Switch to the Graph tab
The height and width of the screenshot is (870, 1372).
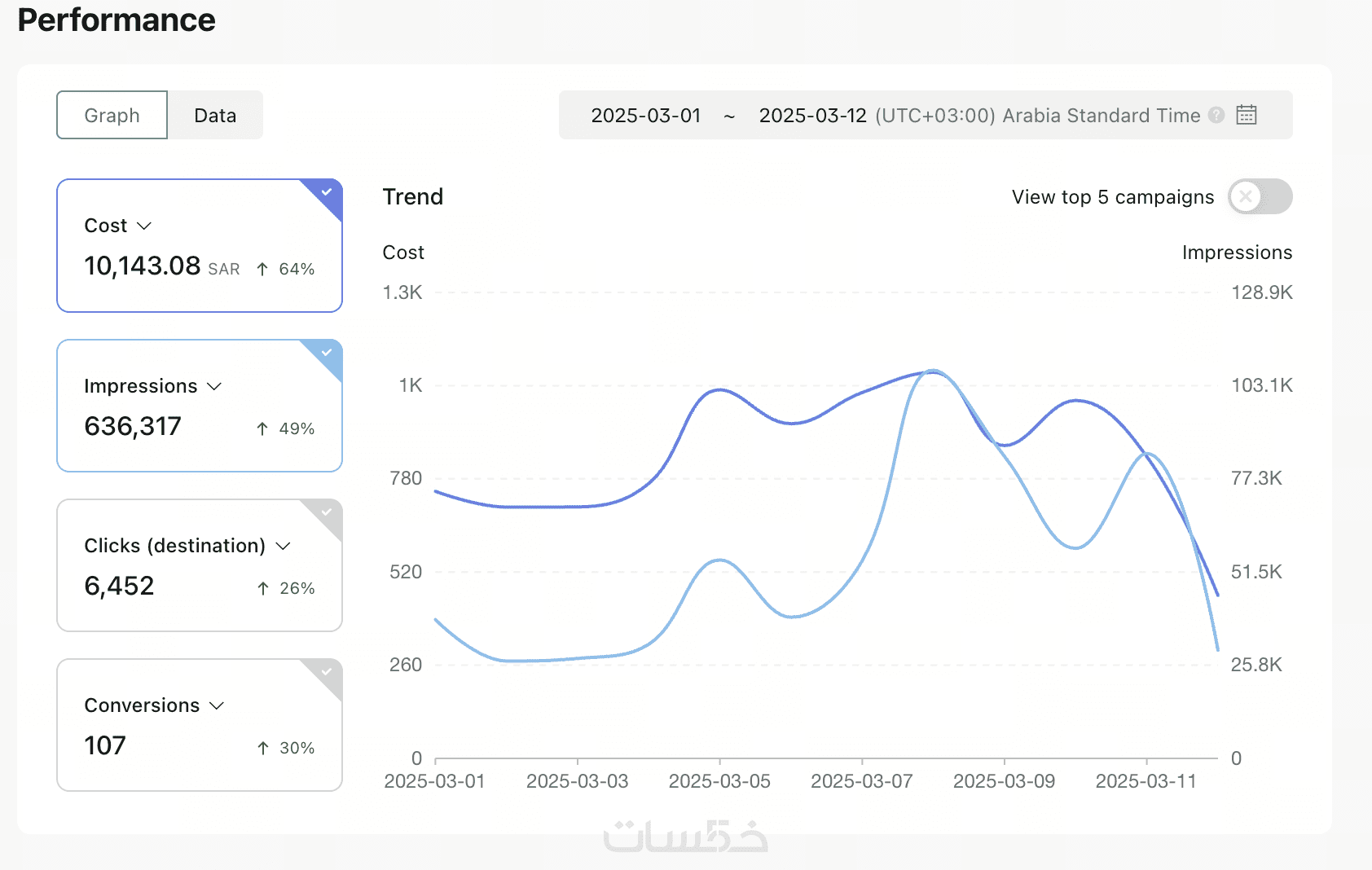click(112, 115)
